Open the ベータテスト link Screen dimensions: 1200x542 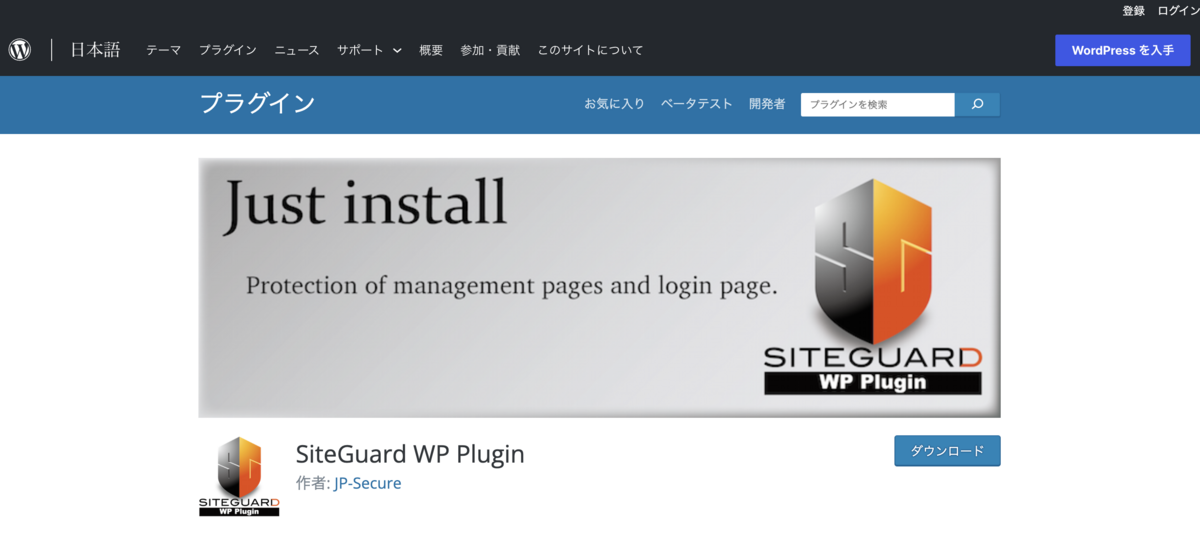click(x=696, y=104)
